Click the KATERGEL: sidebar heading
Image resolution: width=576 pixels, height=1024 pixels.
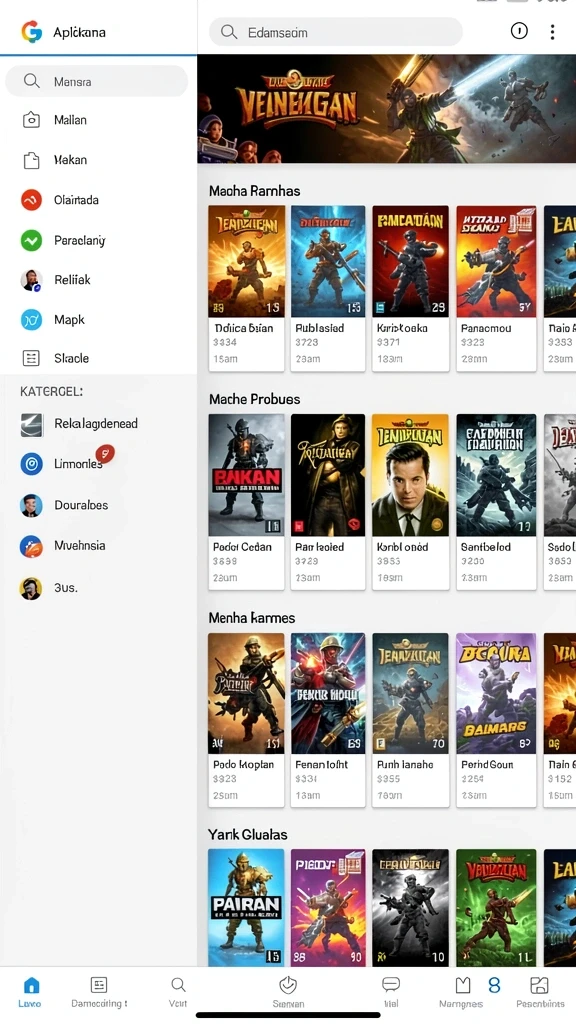click(x=52, y=392)
